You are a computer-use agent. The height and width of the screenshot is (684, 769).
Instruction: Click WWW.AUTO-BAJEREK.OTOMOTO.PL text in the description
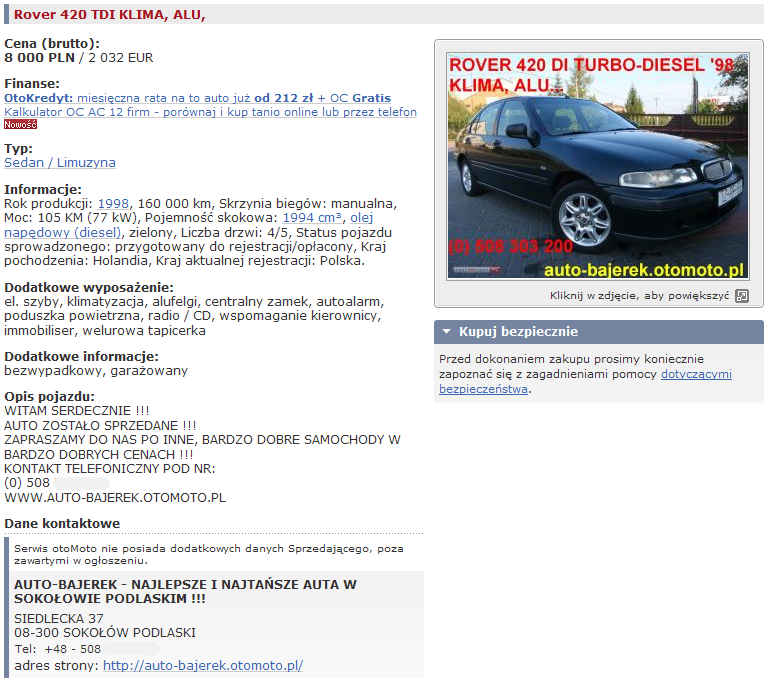tap(115, 497)
